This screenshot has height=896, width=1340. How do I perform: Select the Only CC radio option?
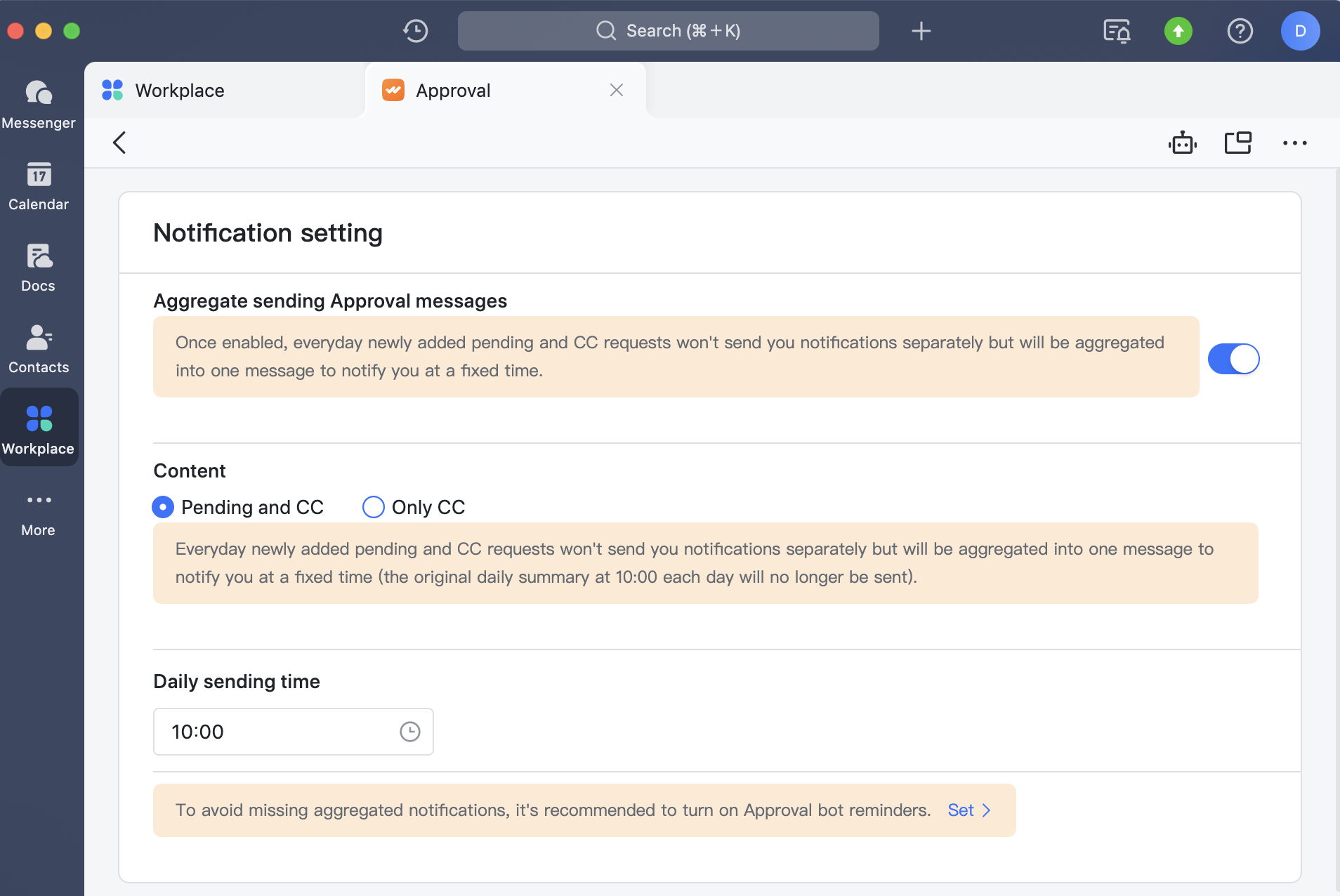374,506
